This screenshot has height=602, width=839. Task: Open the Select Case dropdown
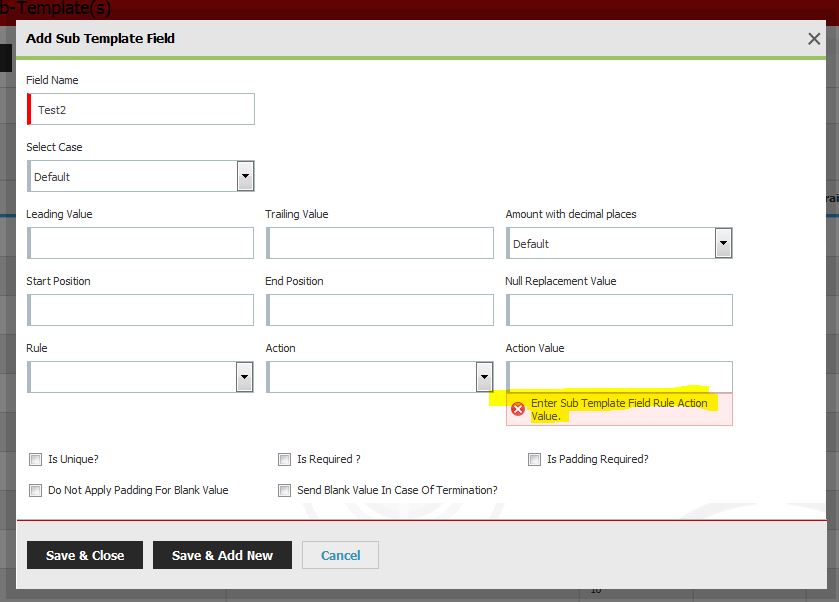(245, 176)
